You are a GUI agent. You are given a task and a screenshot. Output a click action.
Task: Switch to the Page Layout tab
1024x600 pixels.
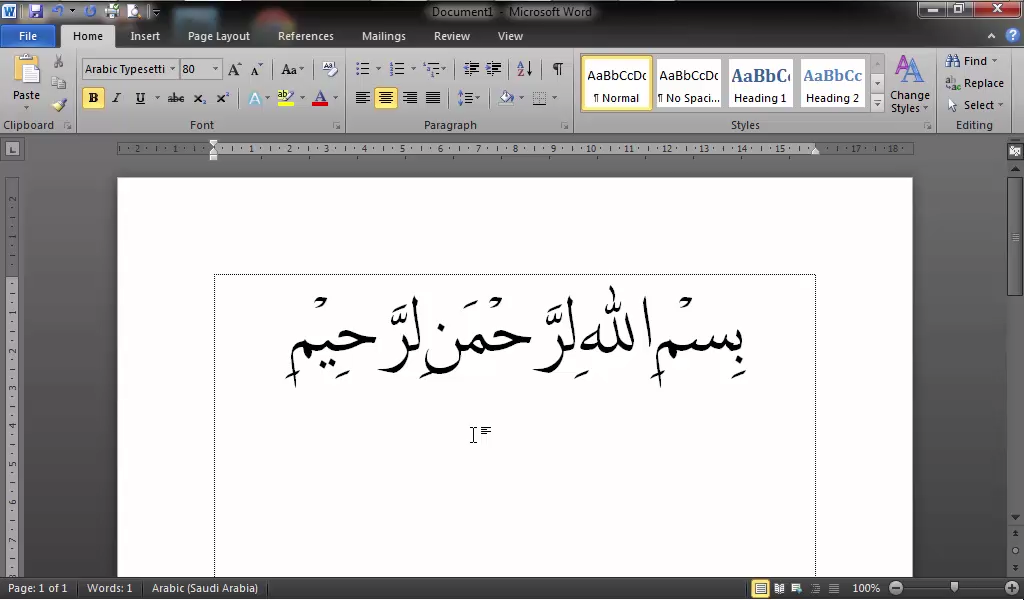219,36
